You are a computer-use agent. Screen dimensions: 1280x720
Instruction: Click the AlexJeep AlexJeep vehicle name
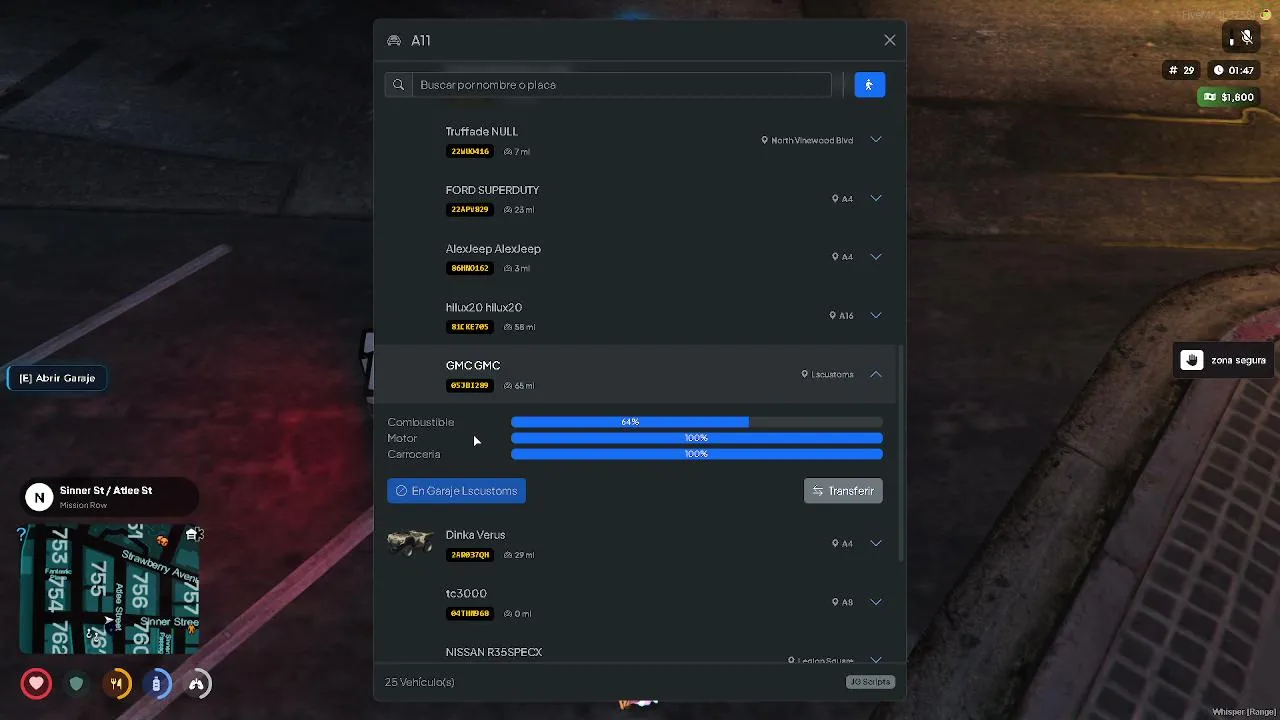click(x=493, y=249)
